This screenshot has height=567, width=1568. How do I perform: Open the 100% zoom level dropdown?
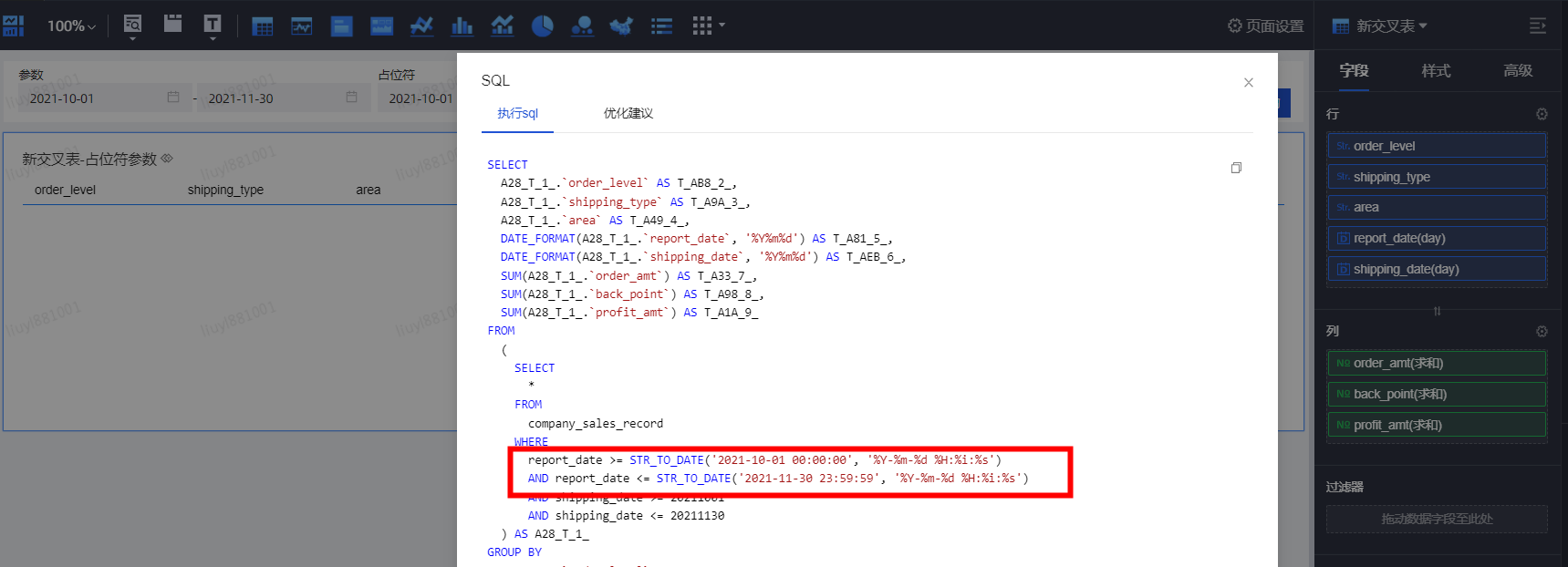point(71,26)
